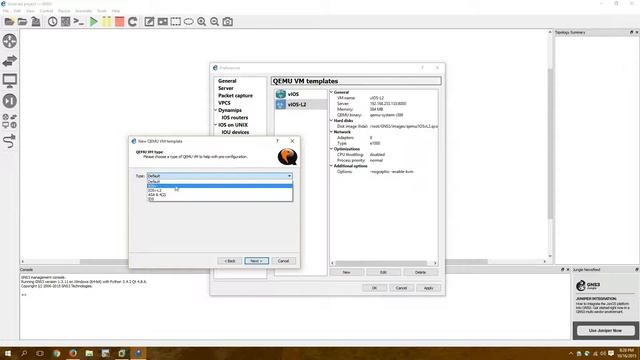Click the Zoom out magnifier icon
The image size is (640, 360).
tap(214, 22)
